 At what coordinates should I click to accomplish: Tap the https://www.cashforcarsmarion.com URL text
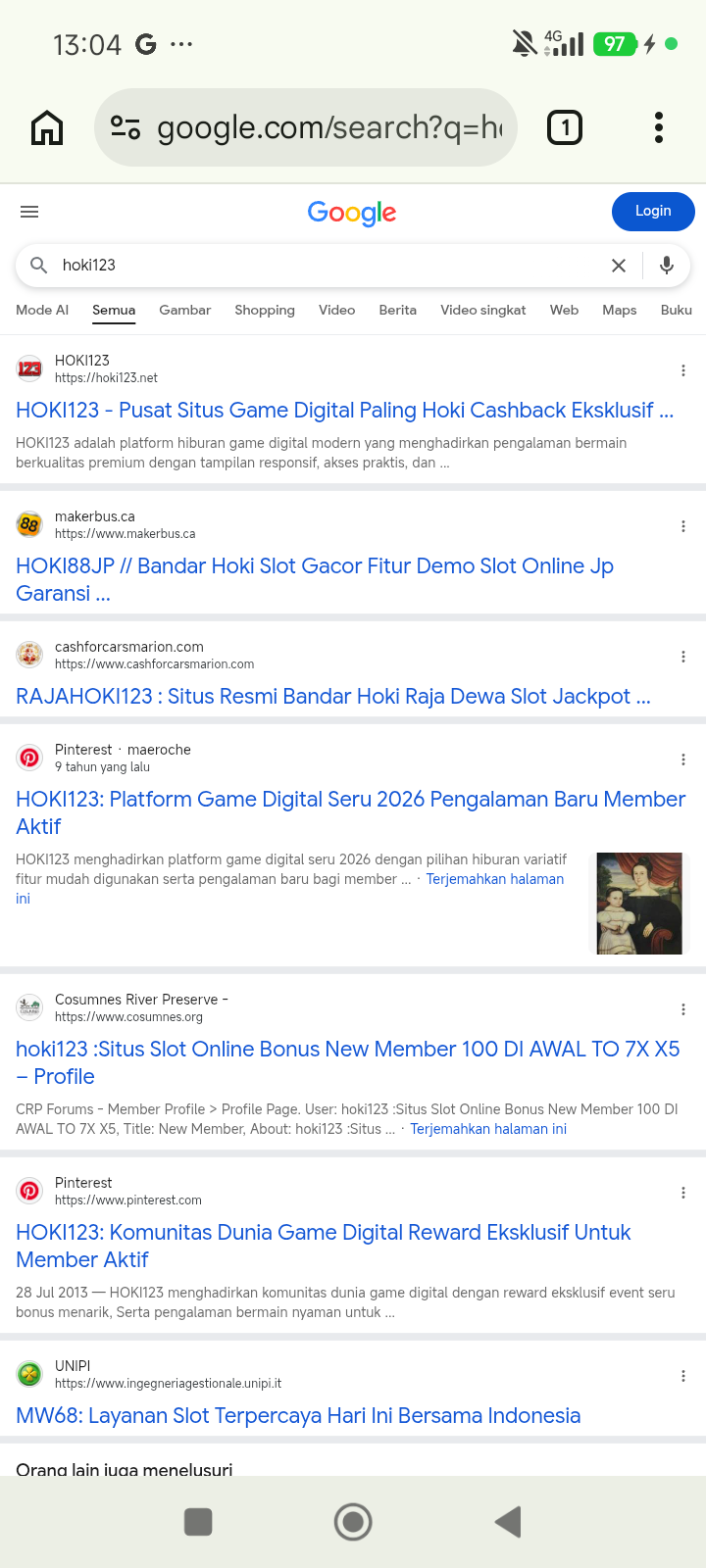coord(155,664)
